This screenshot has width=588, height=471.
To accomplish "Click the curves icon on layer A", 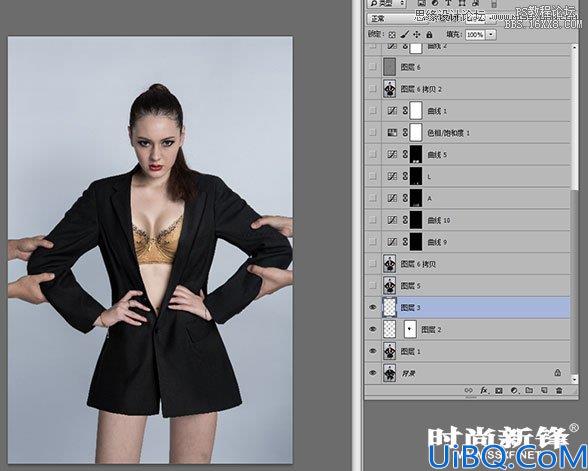I will [392, 198].
